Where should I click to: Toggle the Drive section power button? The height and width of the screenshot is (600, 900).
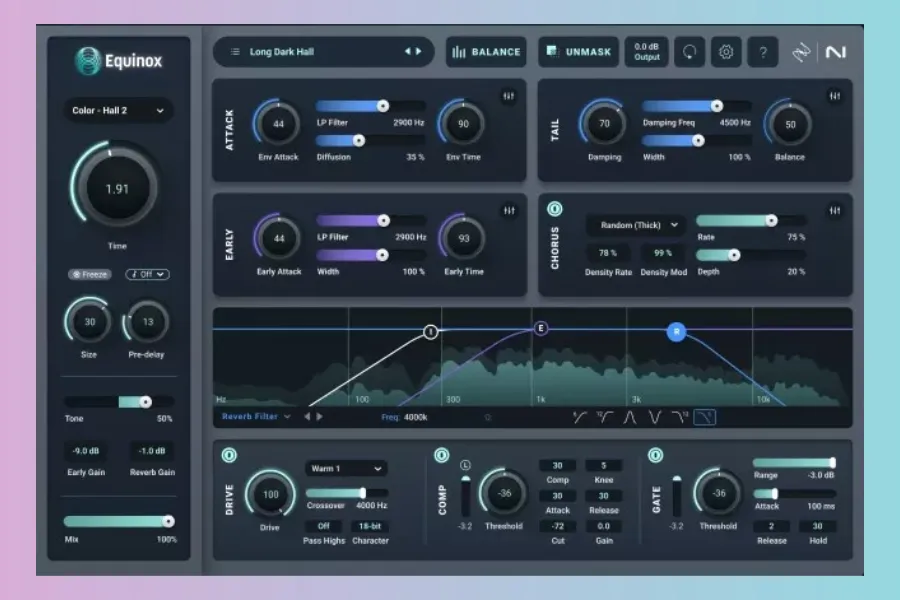[229, 456]
